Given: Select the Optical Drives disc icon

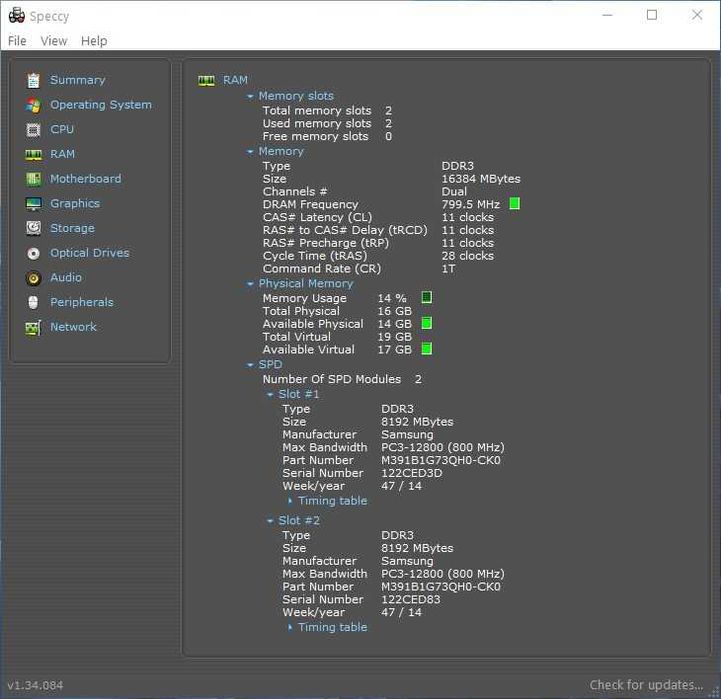Looking at the screenshot, I should point(33,253).
